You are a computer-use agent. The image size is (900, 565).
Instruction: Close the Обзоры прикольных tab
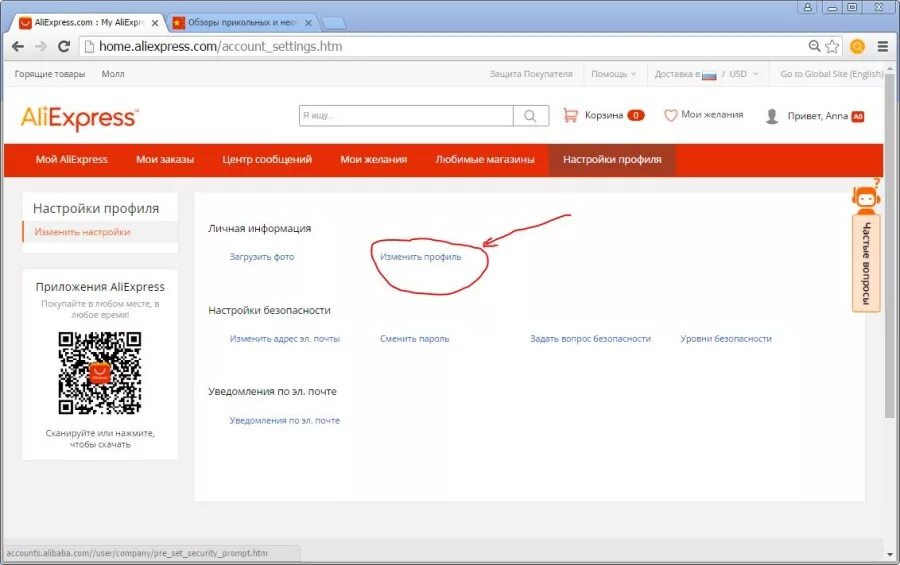coord(308,23)
